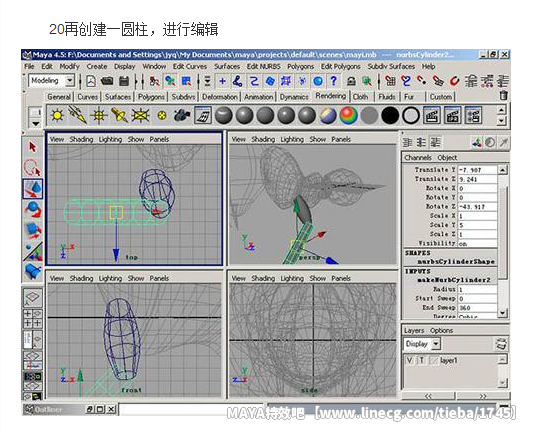Choose the Move tool in toolbox
The width and height of the screenshot is (558, 432).
32,189
